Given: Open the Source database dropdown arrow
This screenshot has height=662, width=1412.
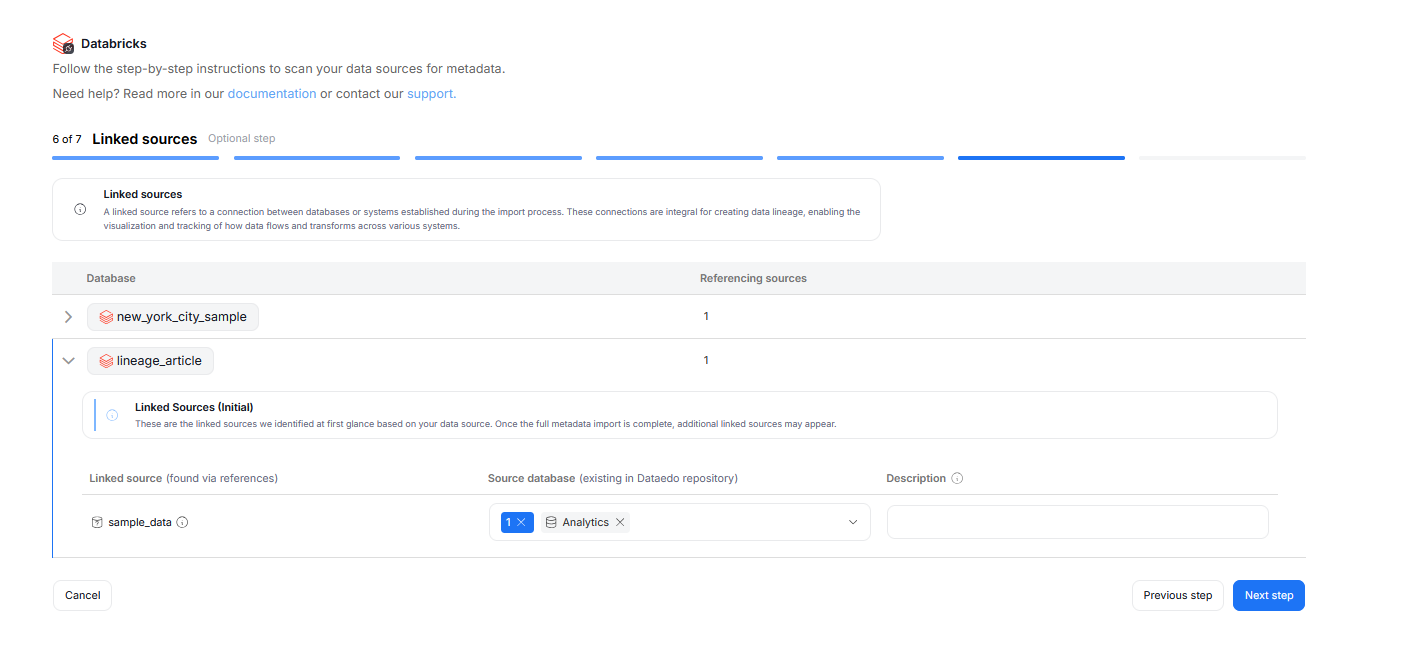Looking at the screenshot, I should 853,522.
